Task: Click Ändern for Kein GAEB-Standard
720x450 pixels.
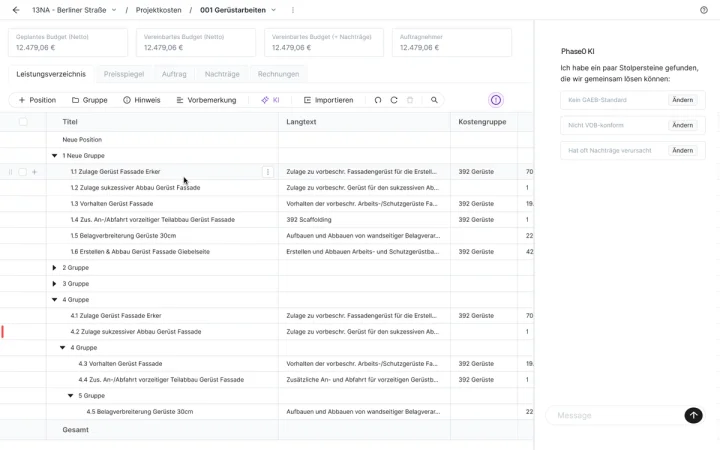Action: point(682,100)
